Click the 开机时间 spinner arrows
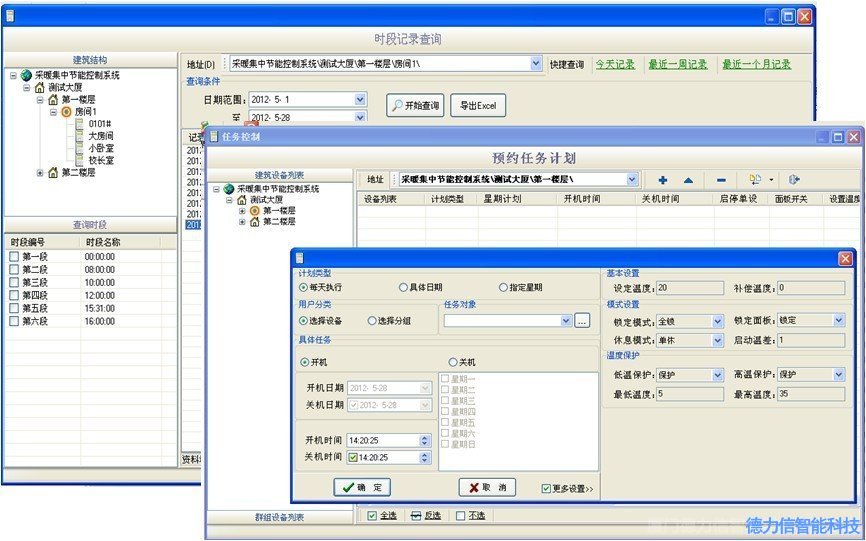 (x=424, y=440)
